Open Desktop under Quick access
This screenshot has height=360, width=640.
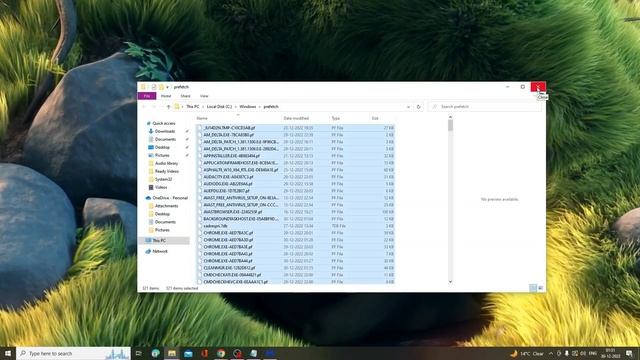[162, 147]
